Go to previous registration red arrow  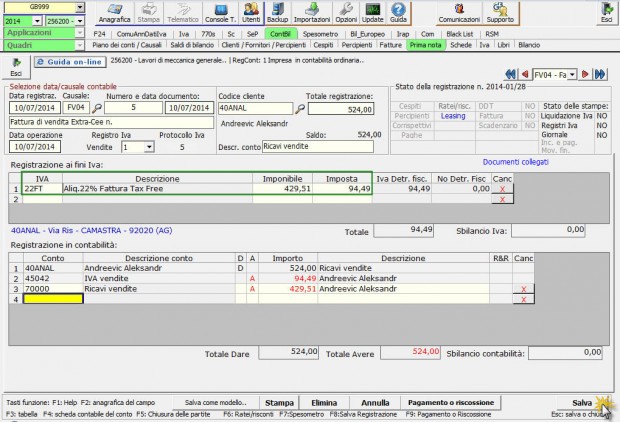point(525,74)
